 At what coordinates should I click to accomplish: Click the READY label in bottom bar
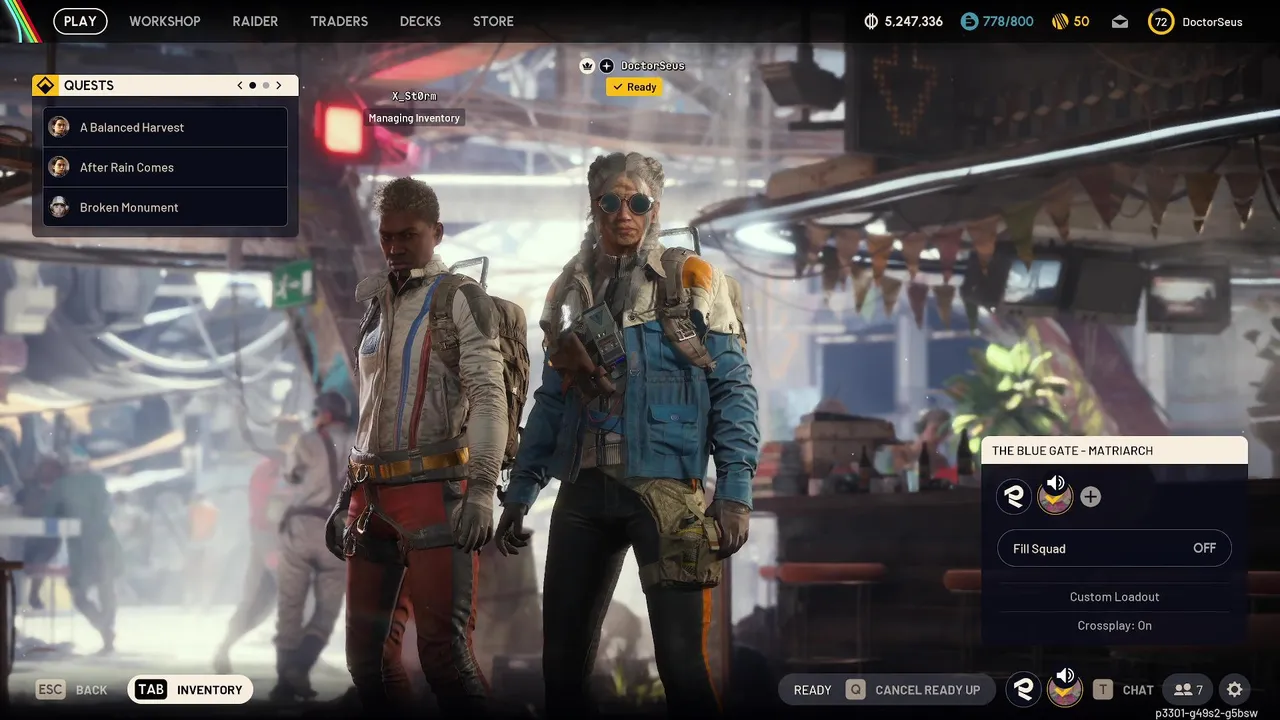pyautogui.click(x=812, y=690)
